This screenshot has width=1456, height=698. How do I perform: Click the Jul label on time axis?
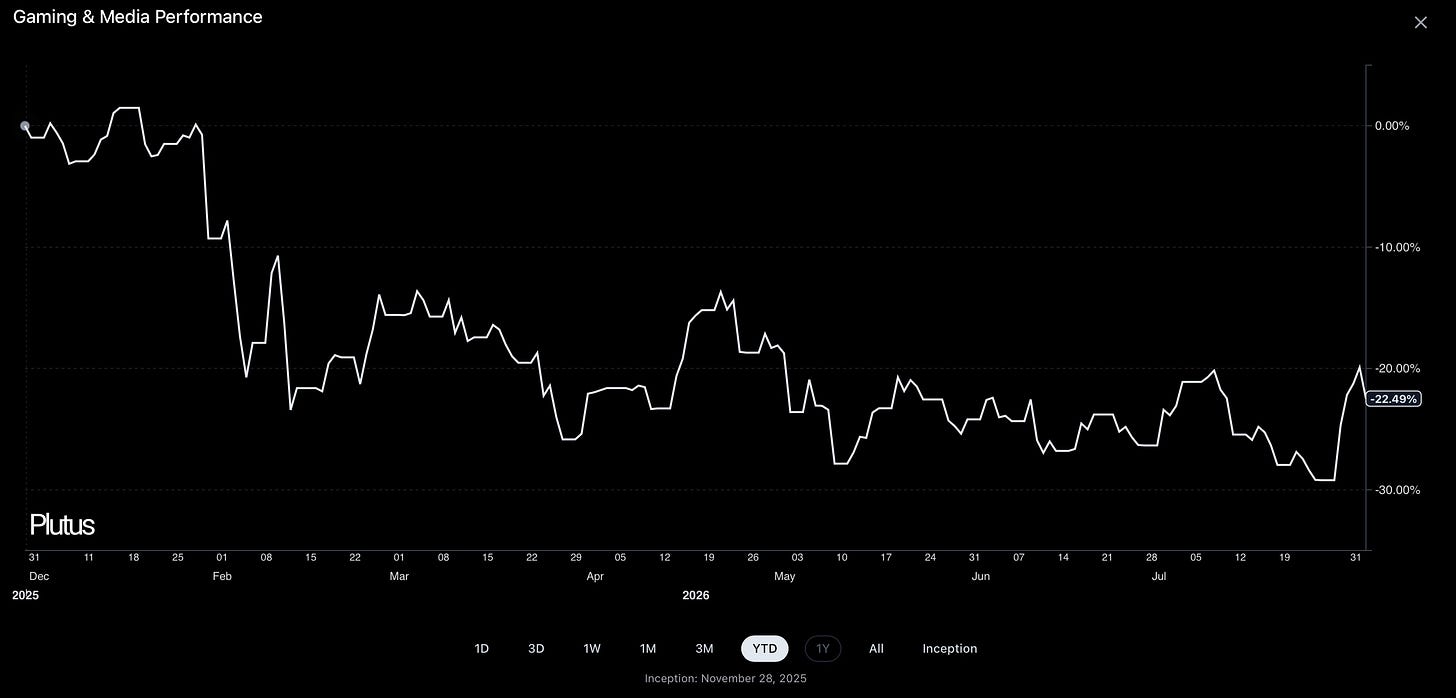(x=1159, y=576)
